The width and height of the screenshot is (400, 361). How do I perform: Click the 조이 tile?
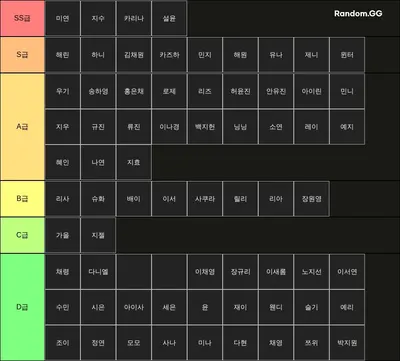coord(63,343)
